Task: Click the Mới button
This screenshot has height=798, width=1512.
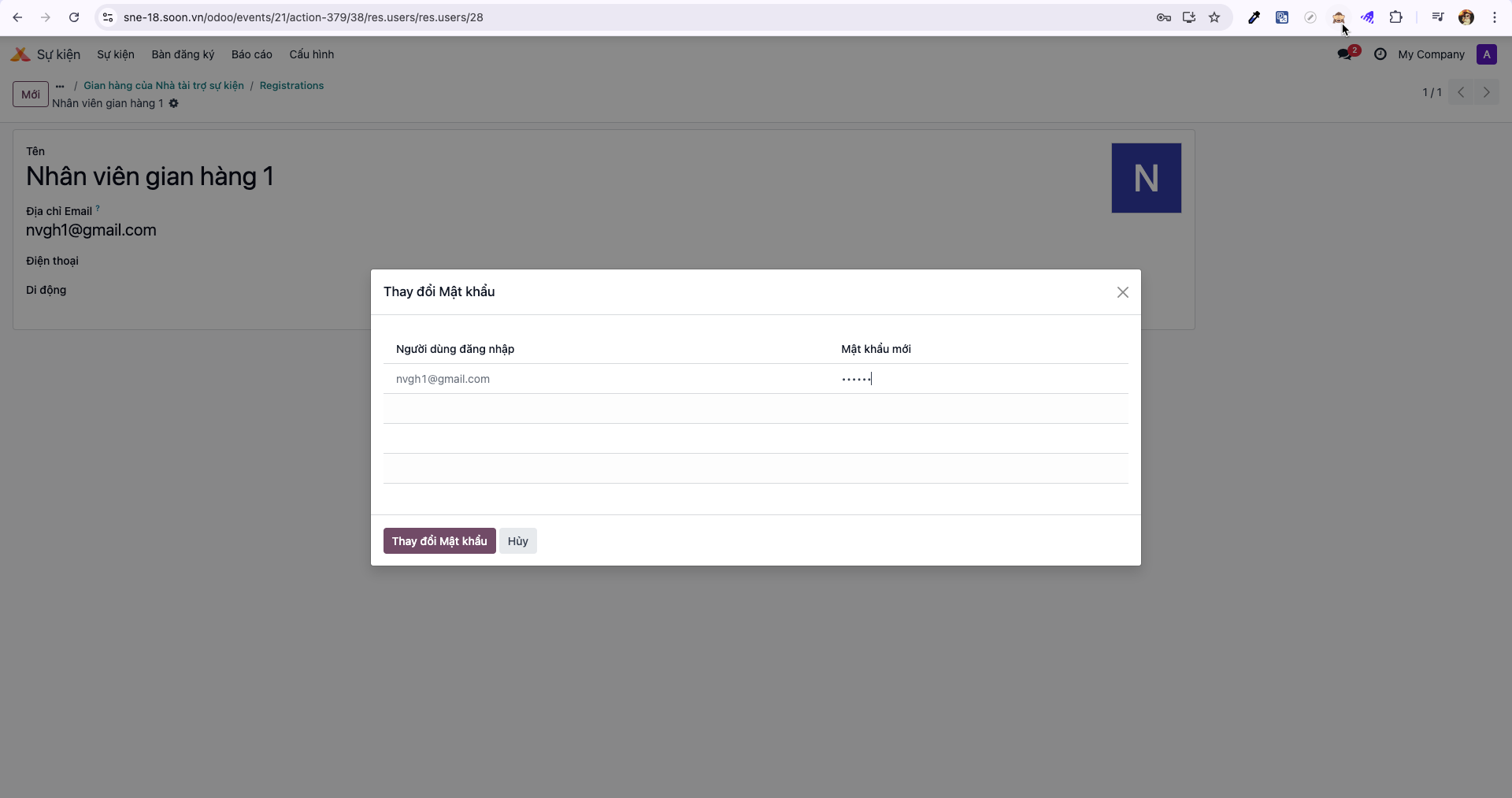Action: [31, 95]
